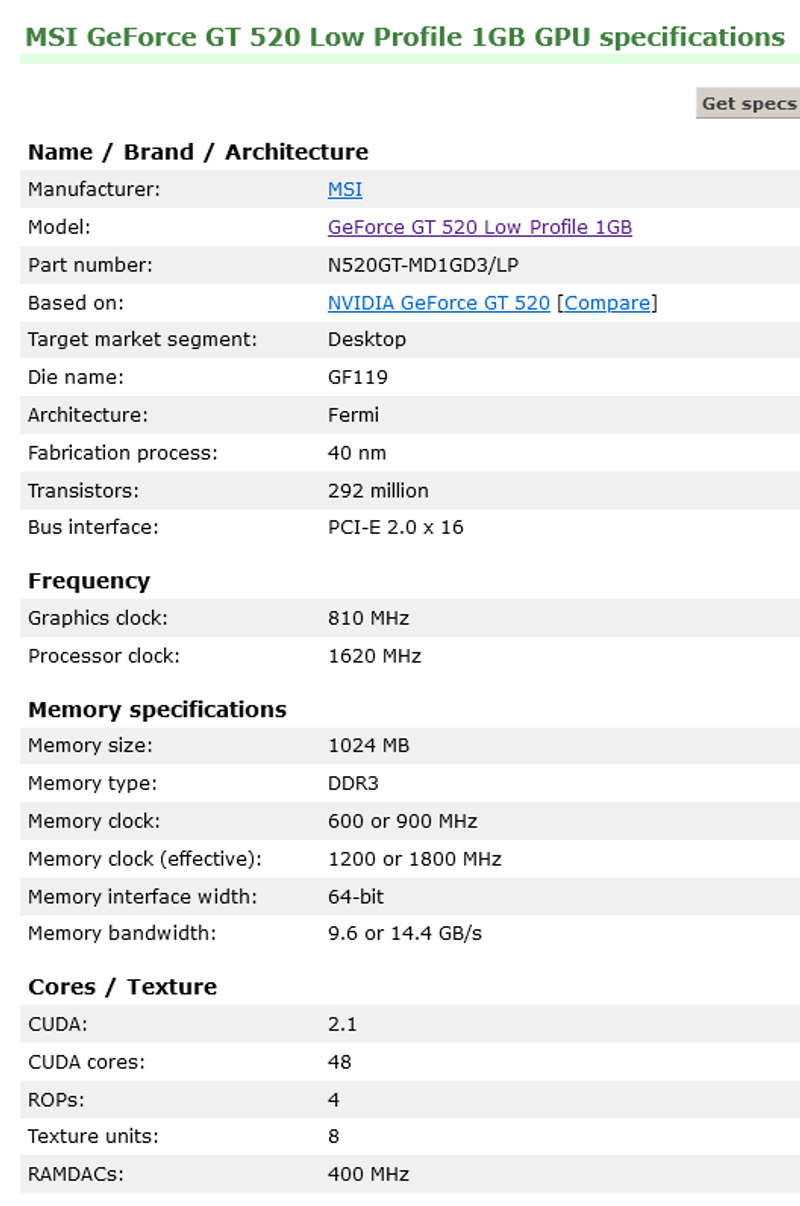The height and width of the screenshot is (1206, 800).
Task: Open the MSI manufacturer link
Action: (345, 189)
